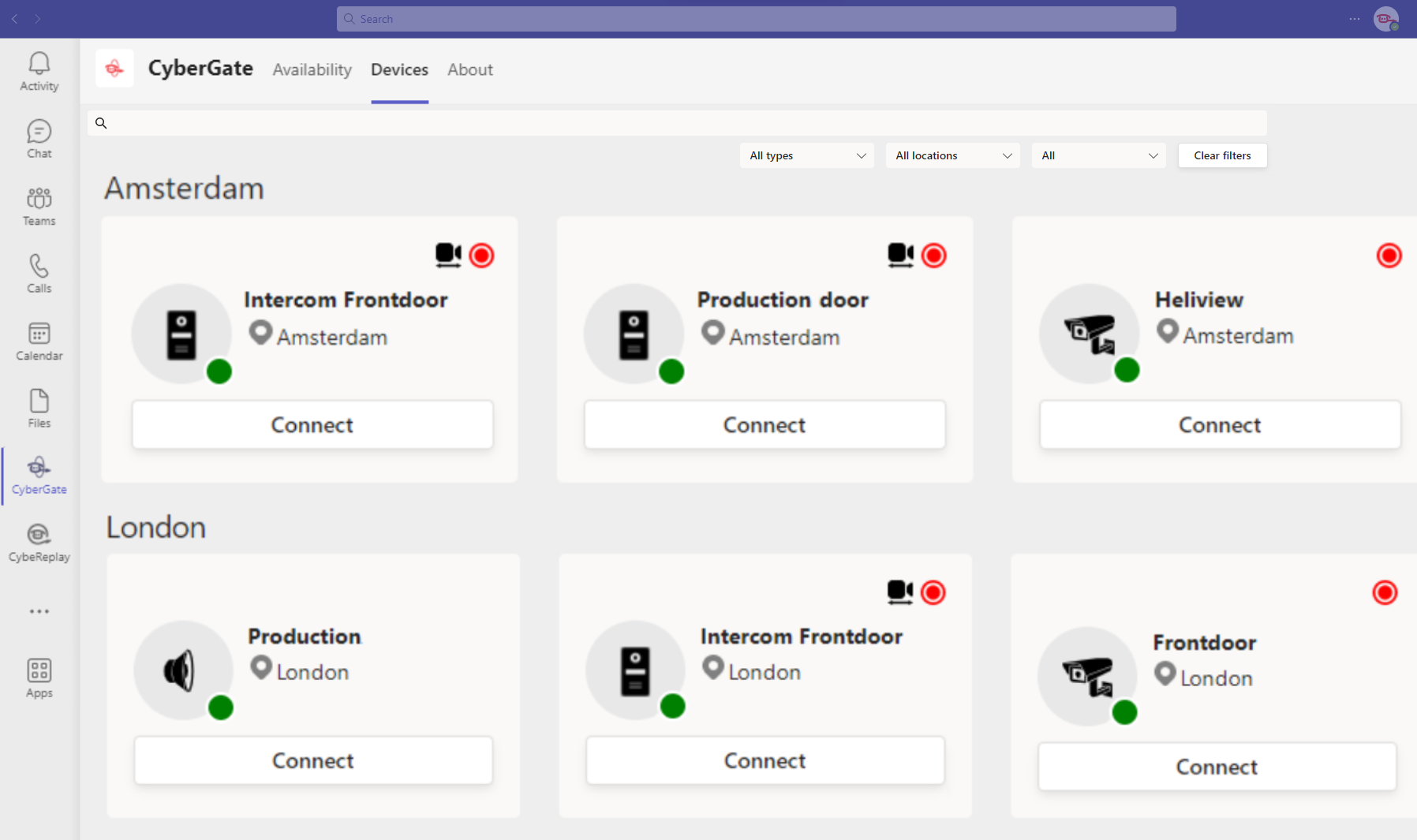Go back with the title bar arrow
The image size is (1417, 840).
click(x=15, y=19)
